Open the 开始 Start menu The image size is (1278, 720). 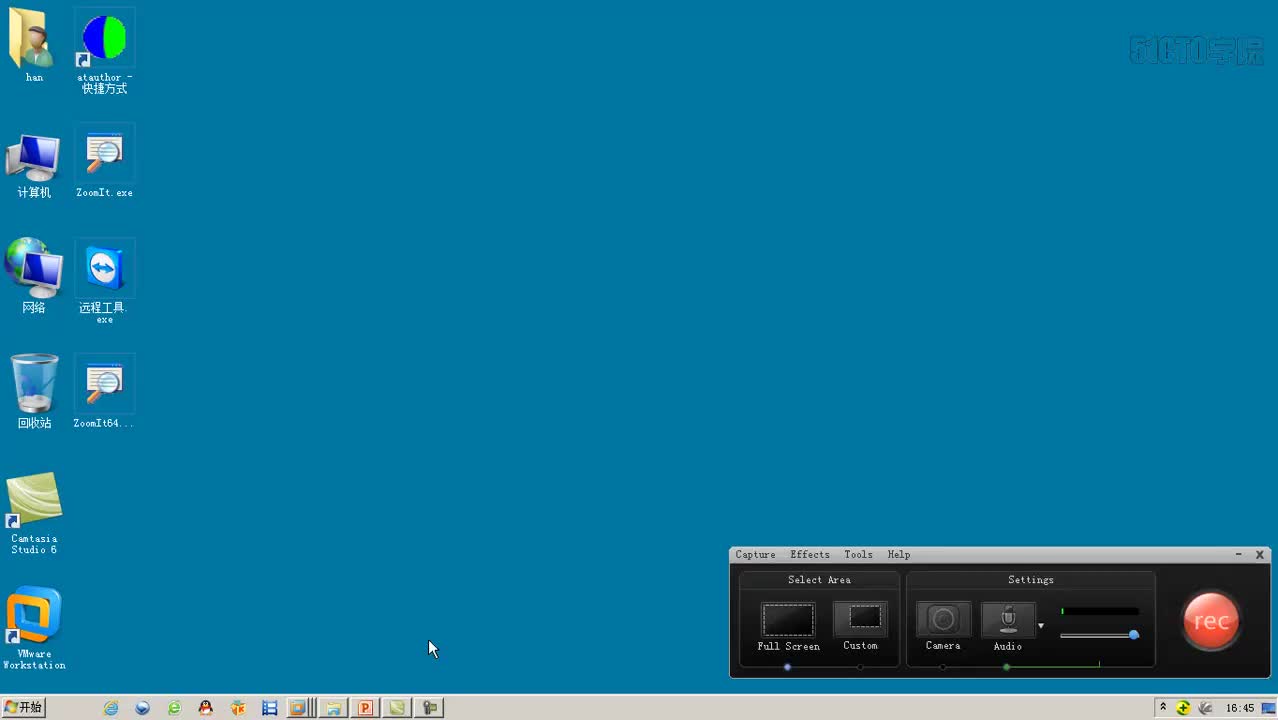click(x=24, y=707)
